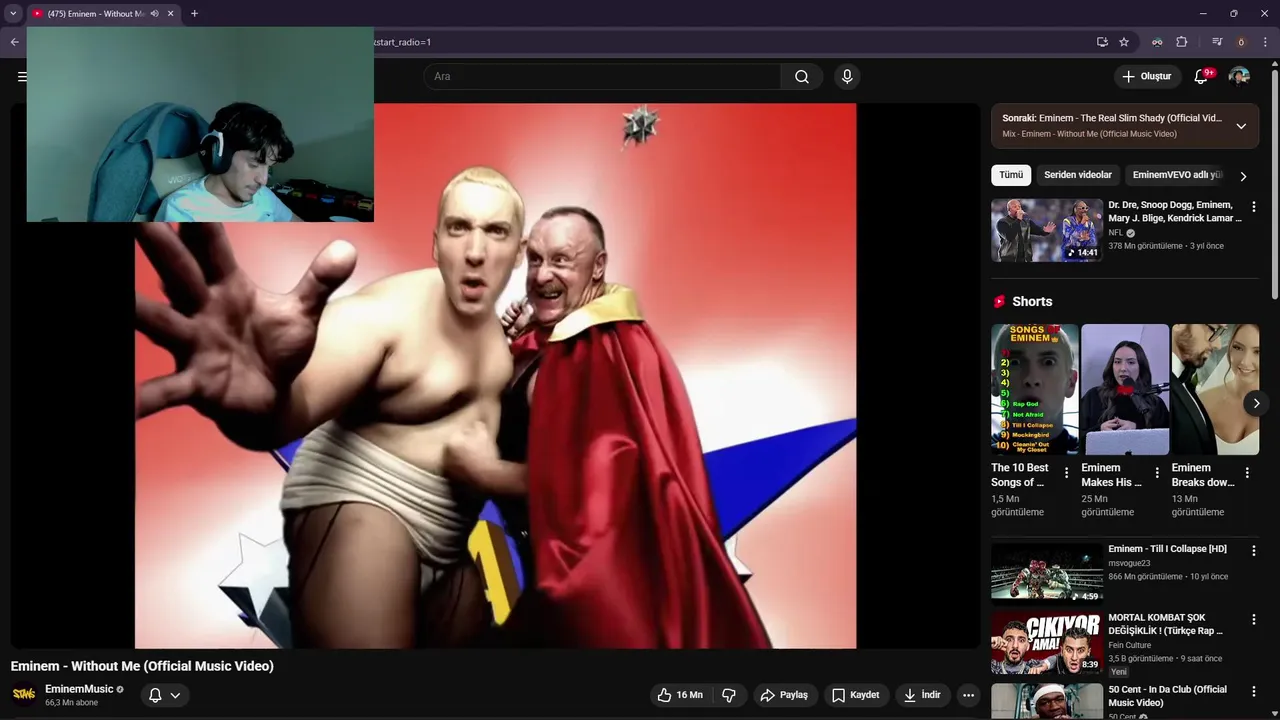Click the EminemMusic channel name
The width and height of the screenshot is (1280, 720).
pyautogui.click(x=79, y=689)
